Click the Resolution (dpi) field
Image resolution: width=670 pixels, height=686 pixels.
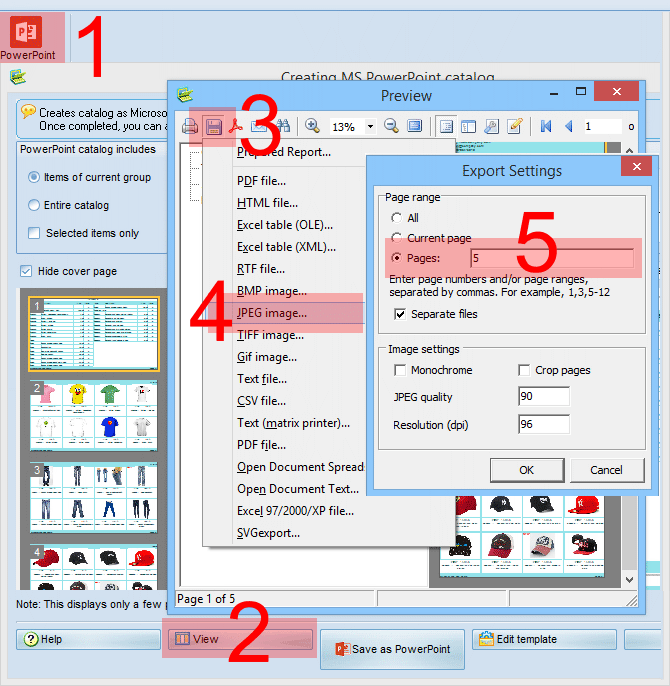(x=544, y=424)
